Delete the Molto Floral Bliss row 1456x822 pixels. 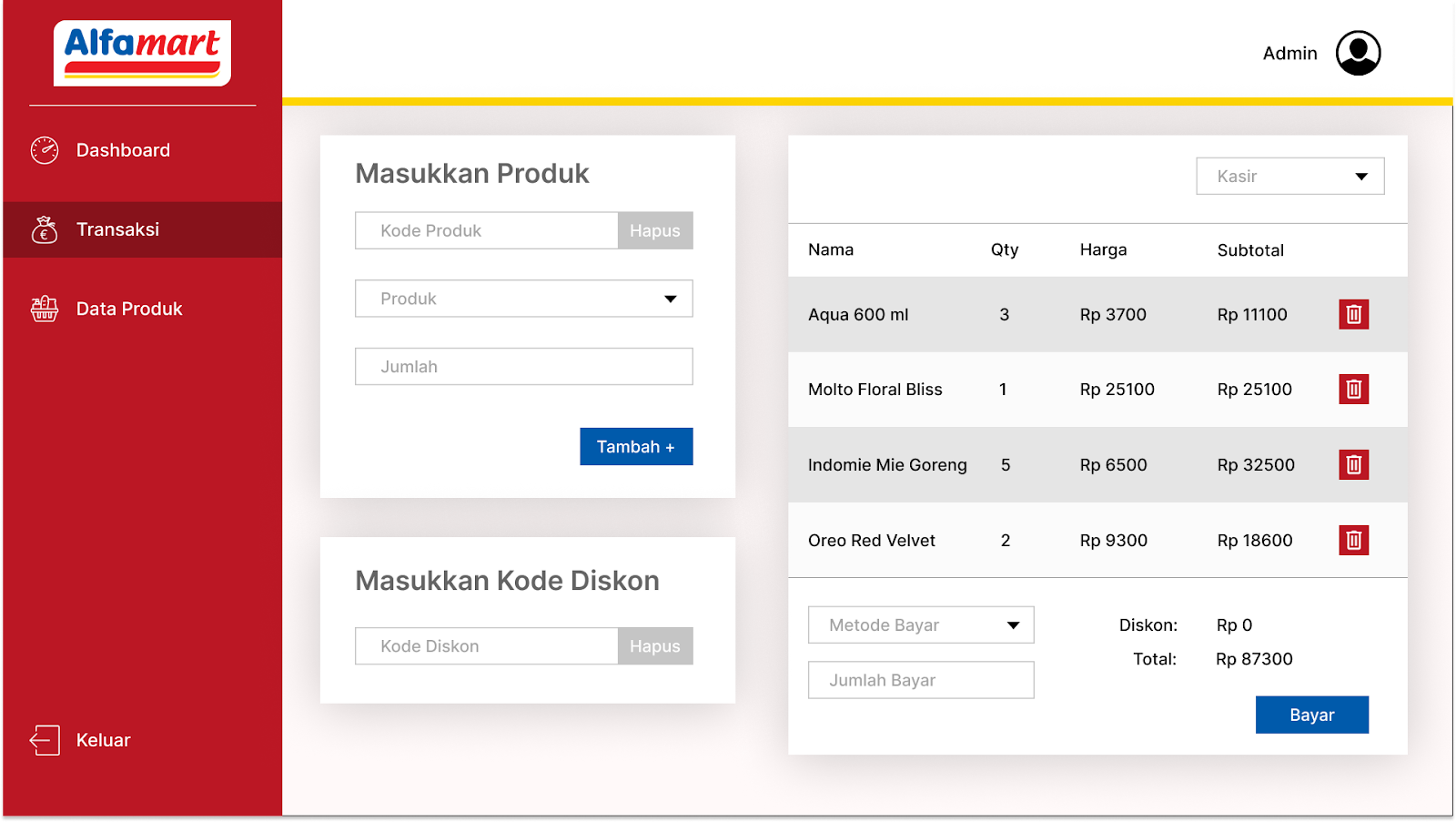1354,389
